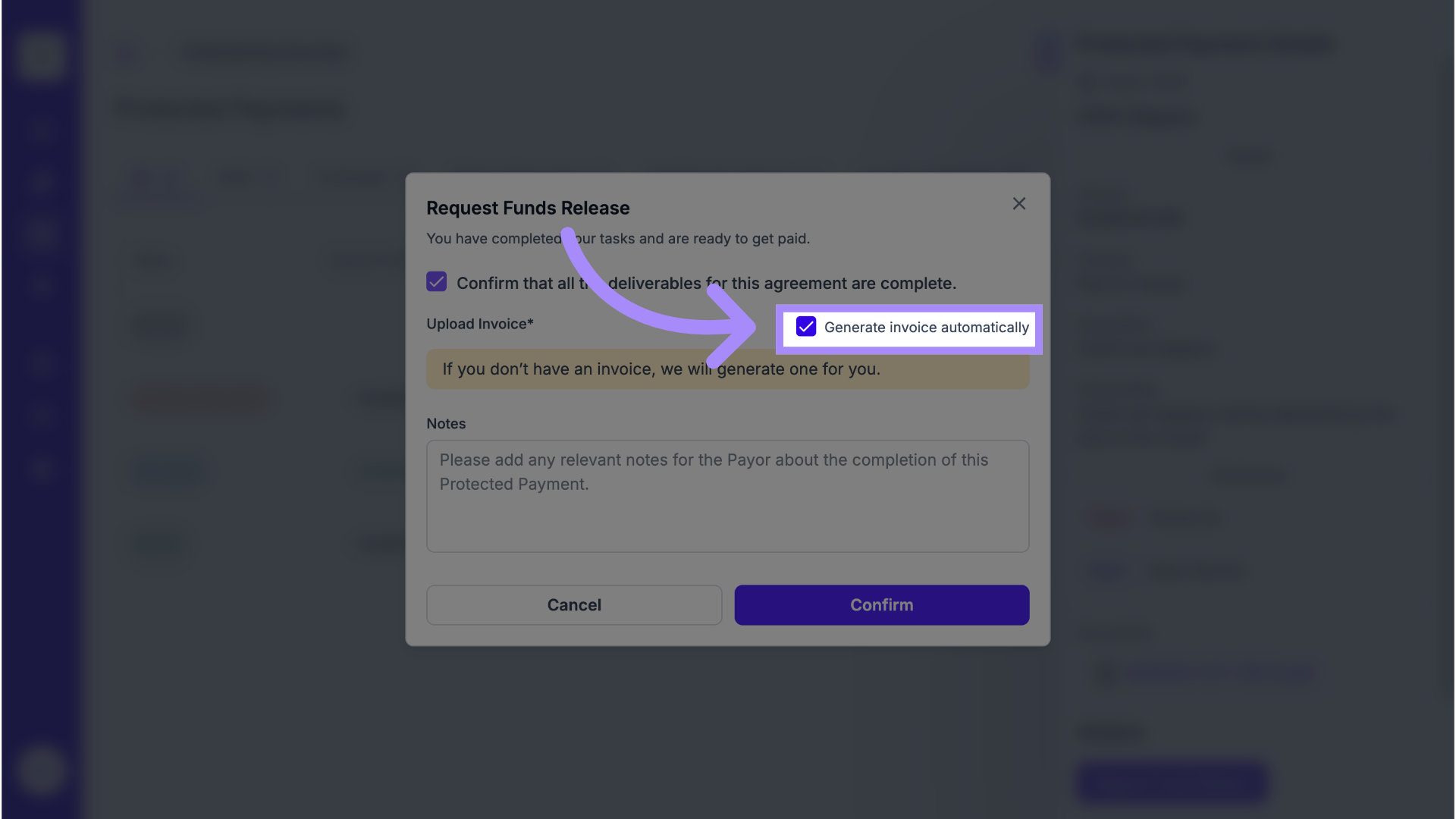The width and height of the screenshot is (1456, 819).
Task: Uncheck the deliverables complete confirmation checkbox
Action: click(x=436, y=282)
